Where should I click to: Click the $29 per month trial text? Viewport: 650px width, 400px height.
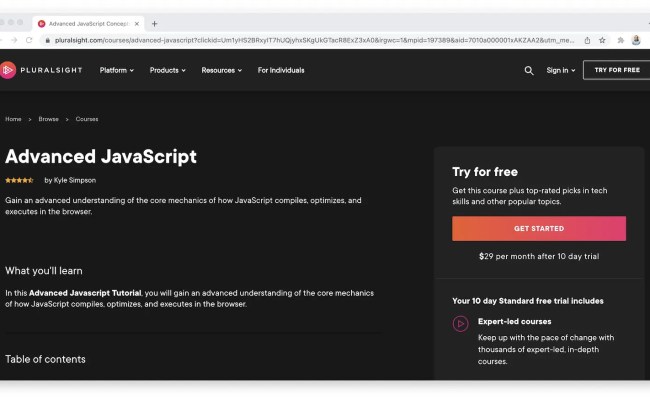click(539, 256)
